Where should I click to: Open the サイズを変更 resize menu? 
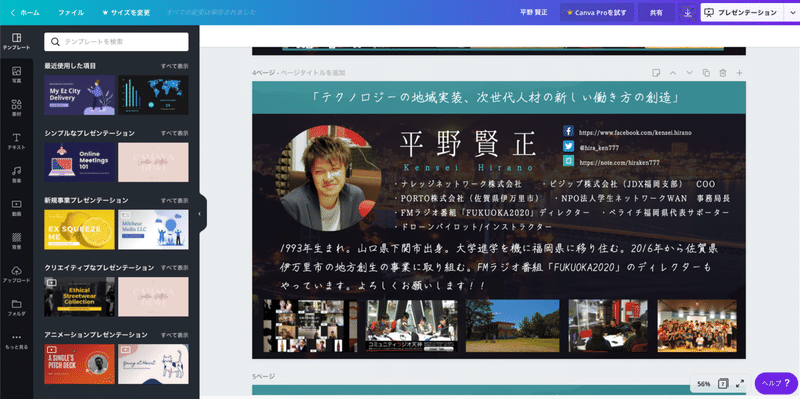126,13
